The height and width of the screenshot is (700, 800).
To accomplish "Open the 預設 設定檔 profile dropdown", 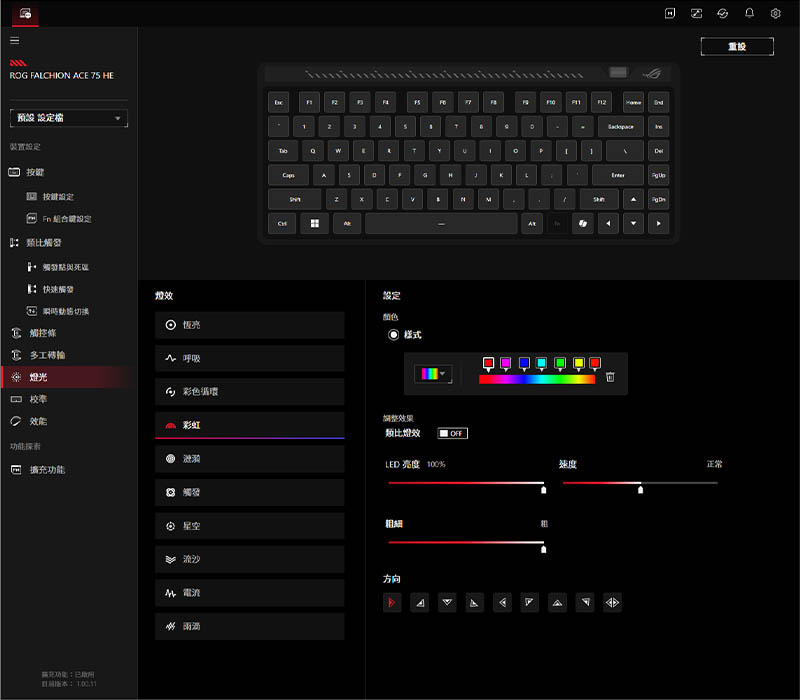I will point(69,118).
